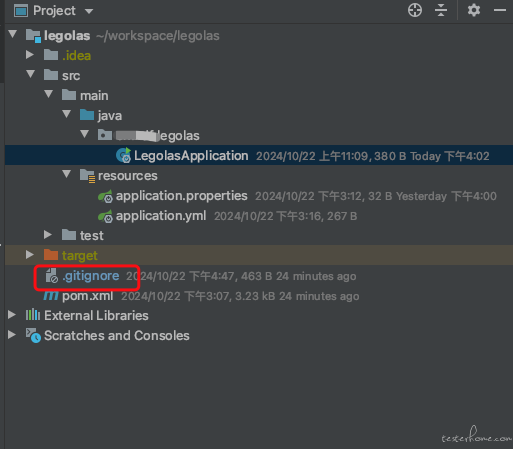Click the Collapse All icon in the header

pos(441,10)
